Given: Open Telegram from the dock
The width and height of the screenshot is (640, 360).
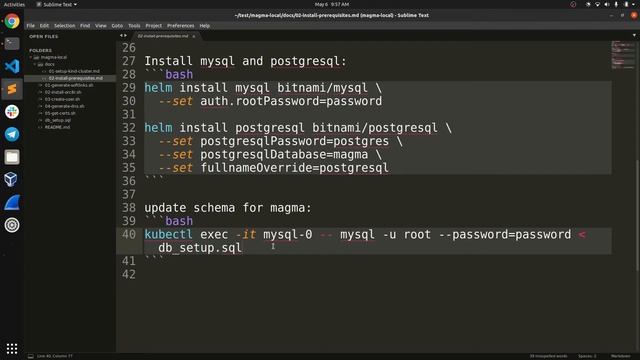Looking at the screenshot, I should (x=12, y=134).
